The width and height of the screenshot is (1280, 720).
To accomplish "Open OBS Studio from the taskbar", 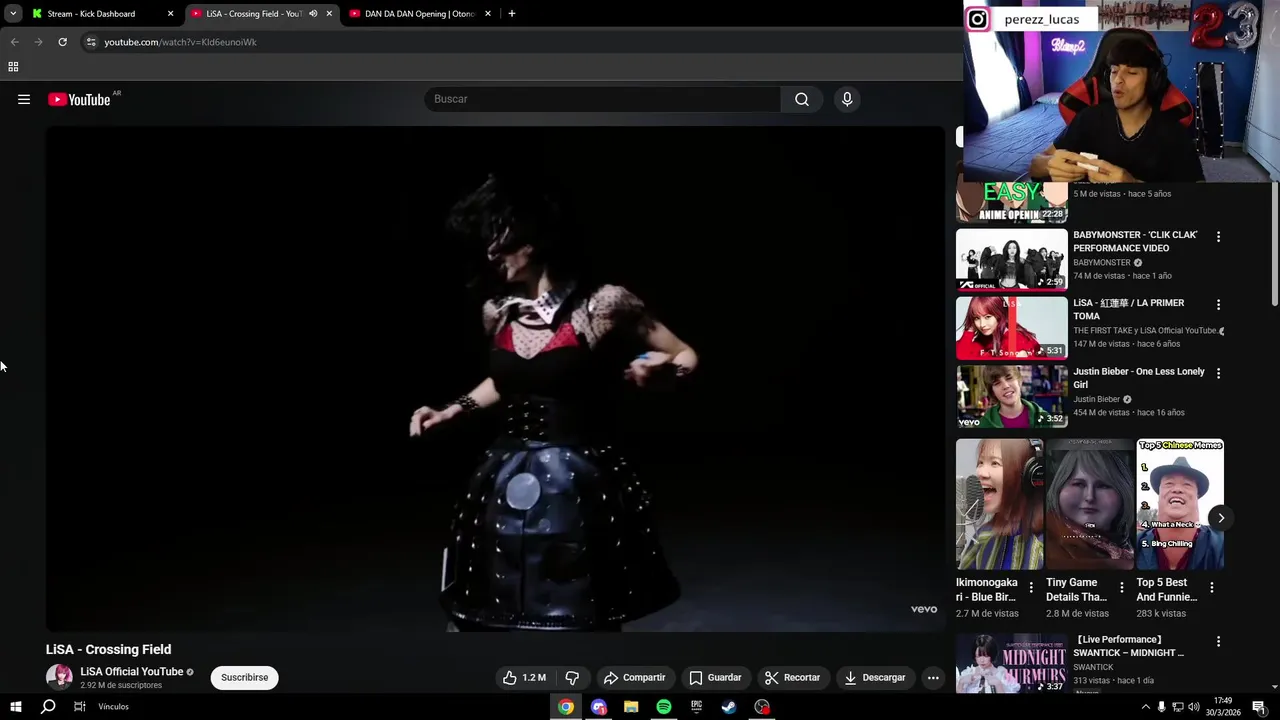I will click(762, 707).
